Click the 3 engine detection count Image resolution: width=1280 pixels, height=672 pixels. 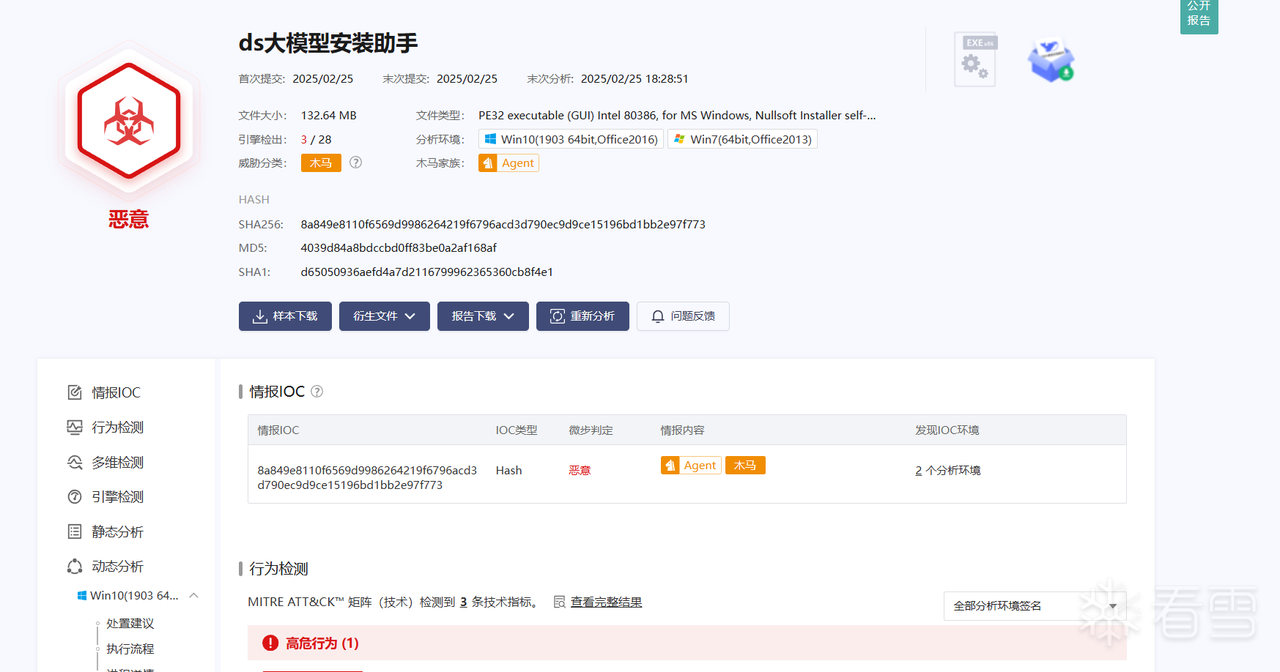[304, 139]
